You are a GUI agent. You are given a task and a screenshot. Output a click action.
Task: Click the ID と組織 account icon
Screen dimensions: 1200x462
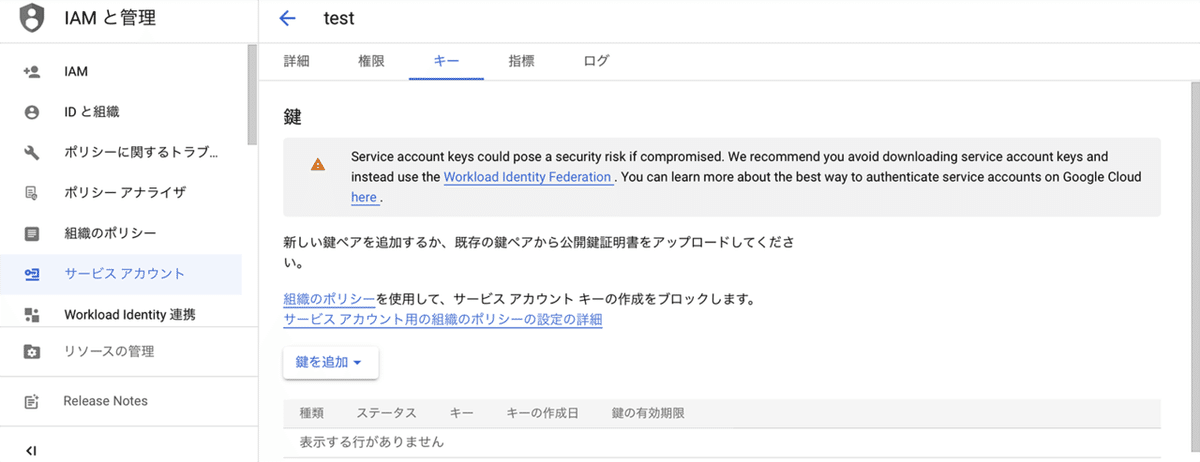click(x=32, y=112)
